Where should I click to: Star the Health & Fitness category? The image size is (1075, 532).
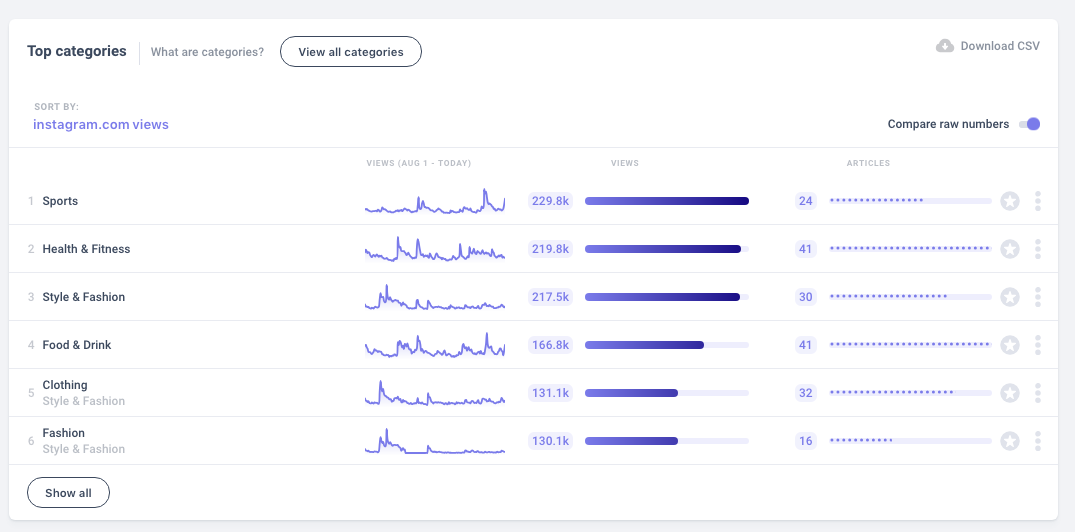click(1010, 249)
